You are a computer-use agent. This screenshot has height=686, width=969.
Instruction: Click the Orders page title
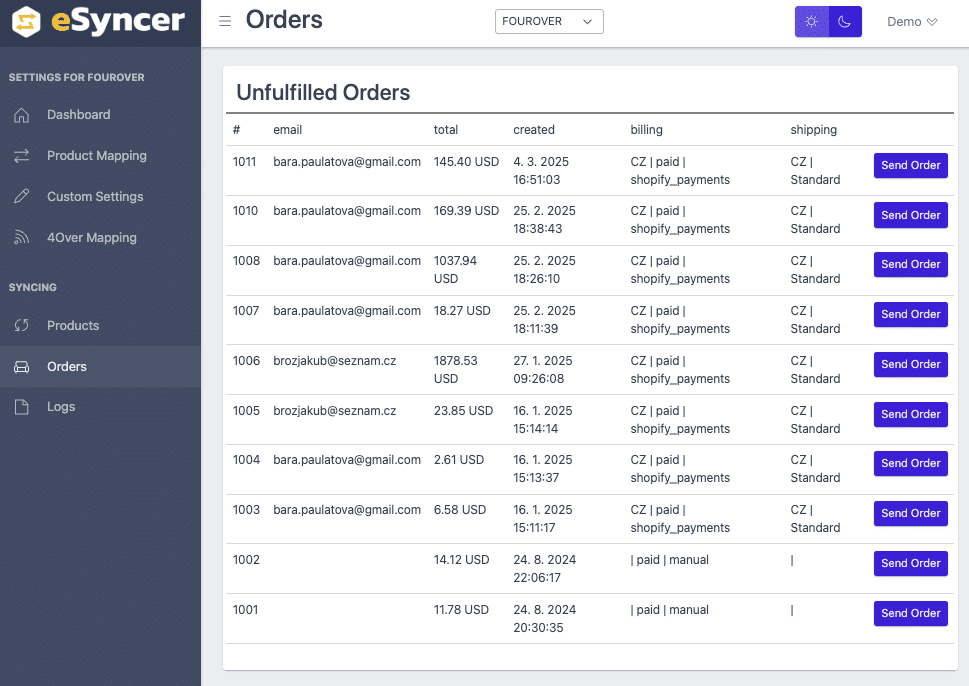coord(284,20)
